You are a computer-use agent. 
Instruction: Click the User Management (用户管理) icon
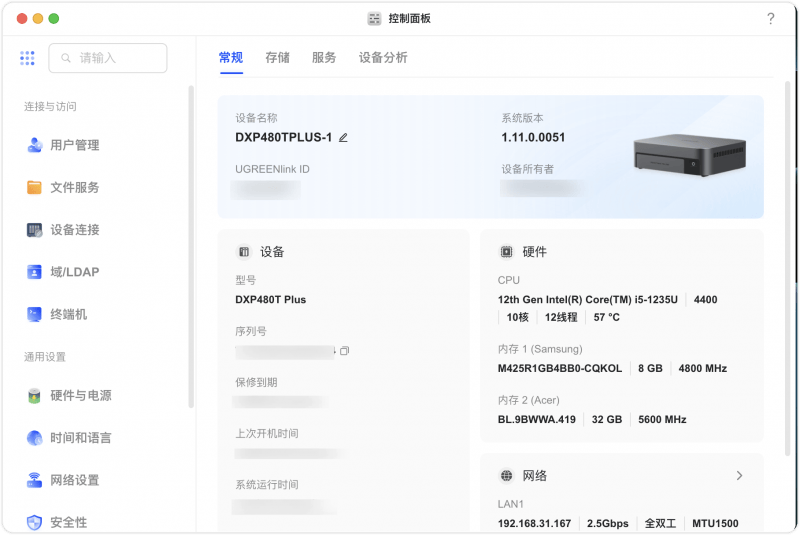pos(34,145)
